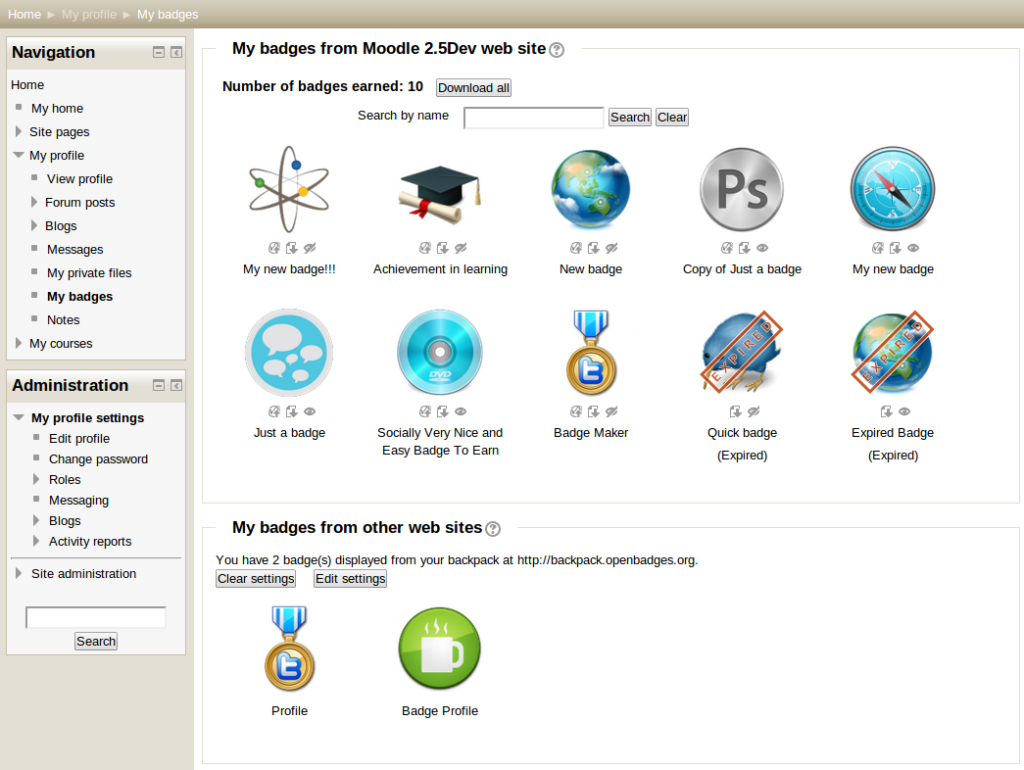The width and height of the screenshot is (1024, 770).
Task: Open 'My private files' navigation item
Action: point(89,273)
